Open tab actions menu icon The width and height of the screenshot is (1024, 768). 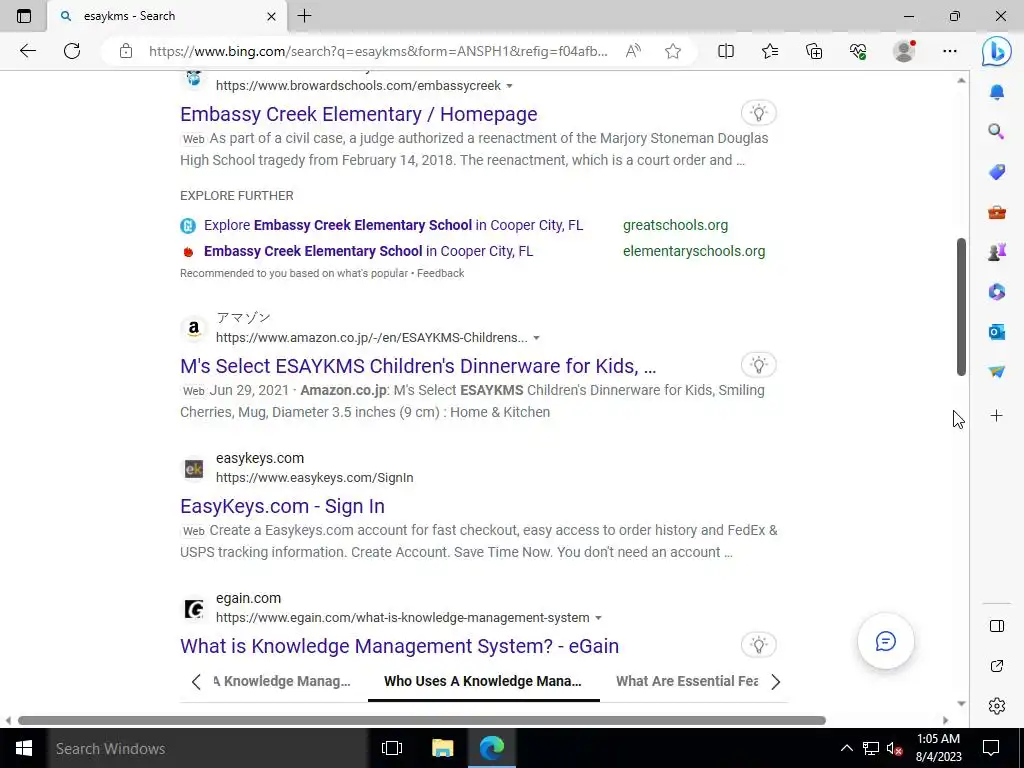(24, 16)
